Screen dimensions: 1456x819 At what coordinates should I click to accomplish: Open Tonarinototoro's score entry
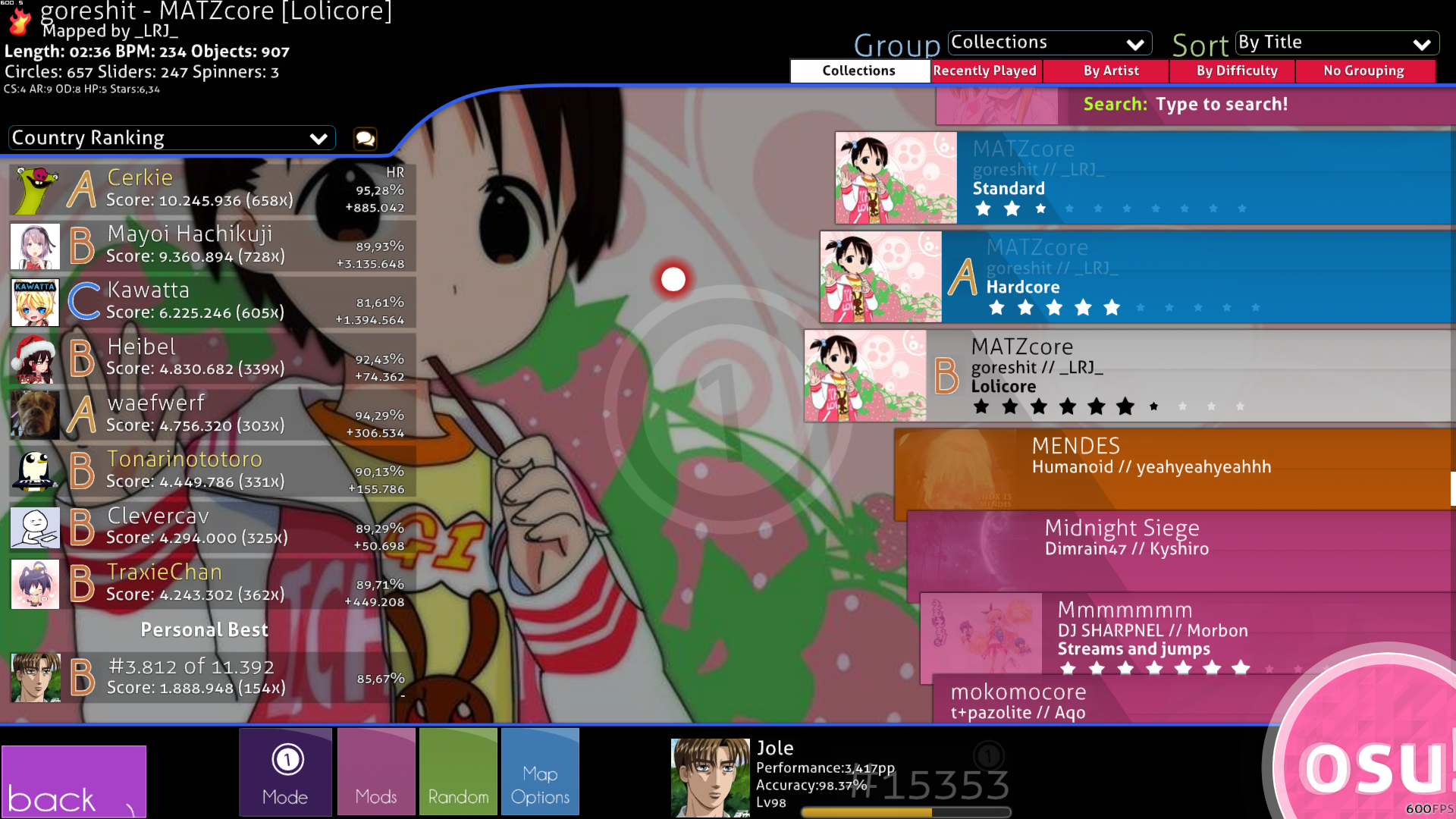pyautogui.click(x=212, y=471)
